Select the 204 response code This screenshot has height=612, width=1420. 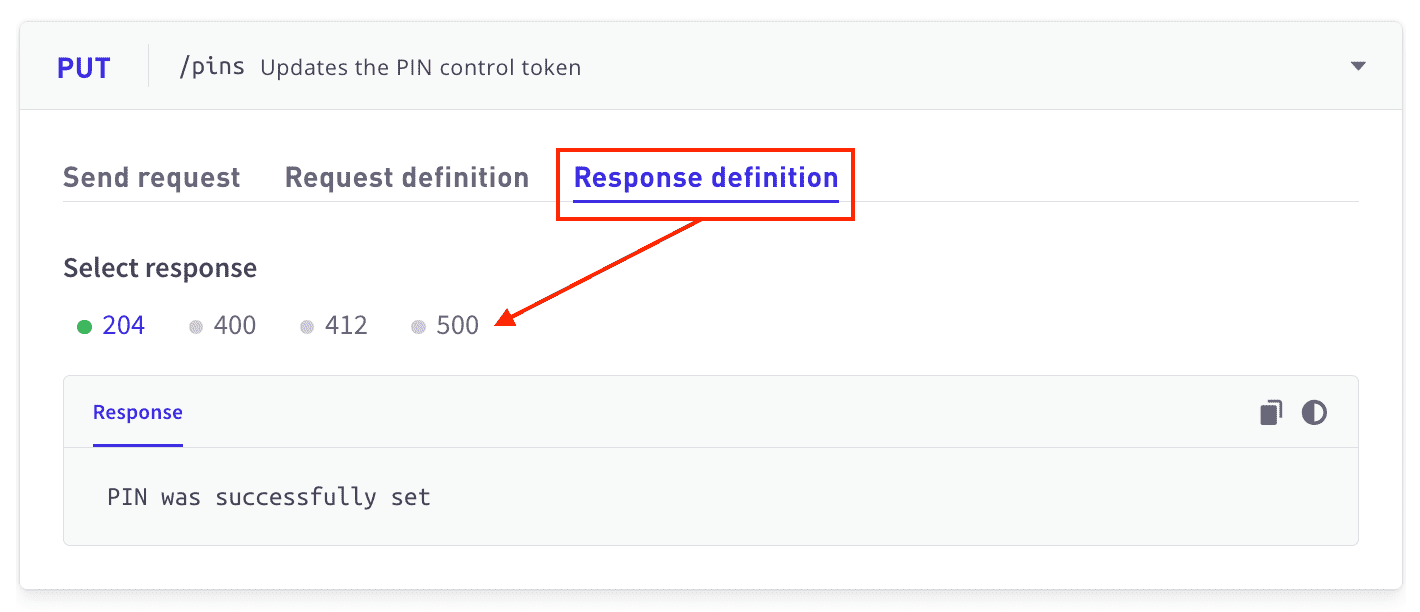click(x=121, y=325)
